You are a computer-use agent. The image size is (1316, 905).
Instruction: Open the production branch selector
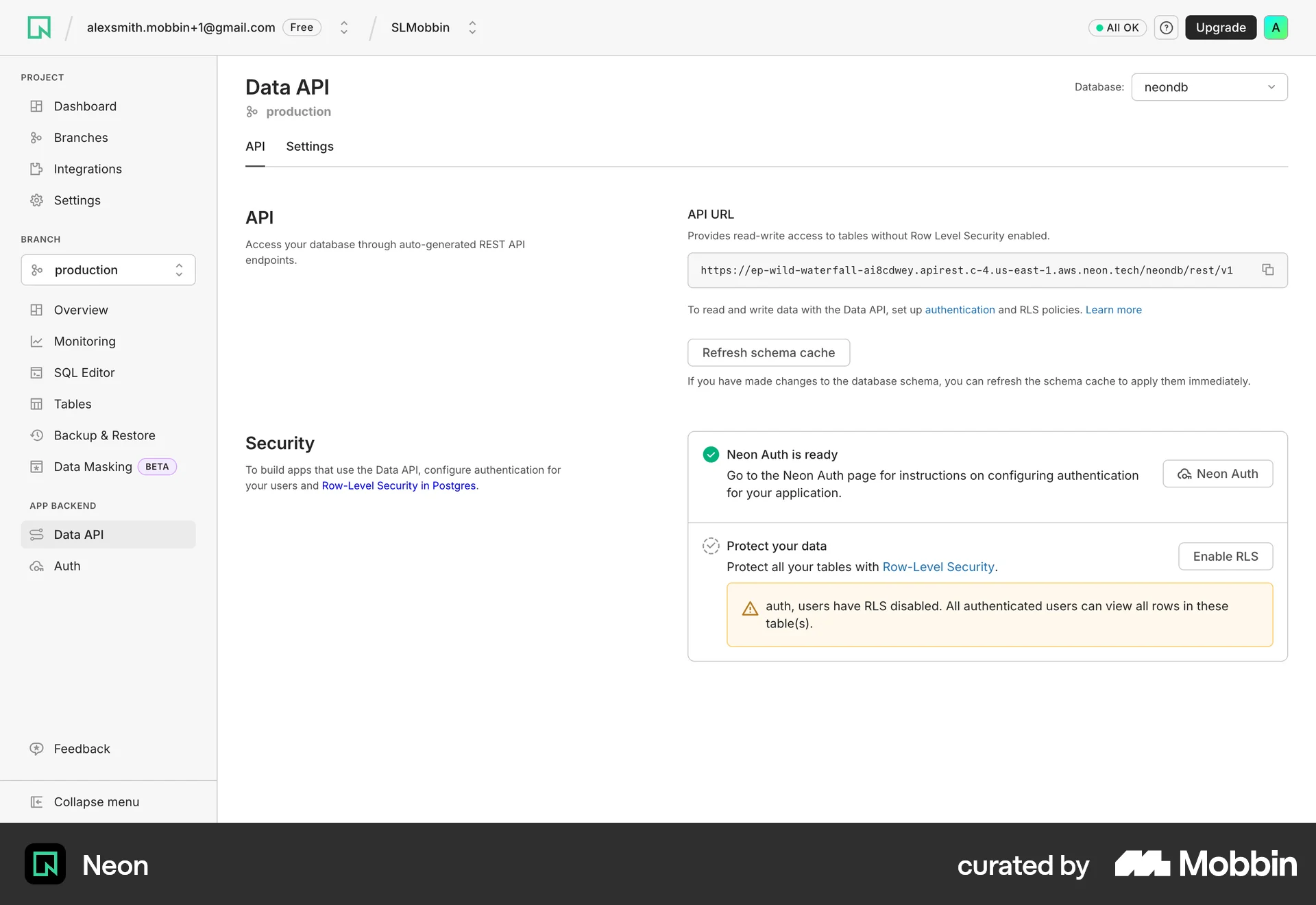[108, 270]
